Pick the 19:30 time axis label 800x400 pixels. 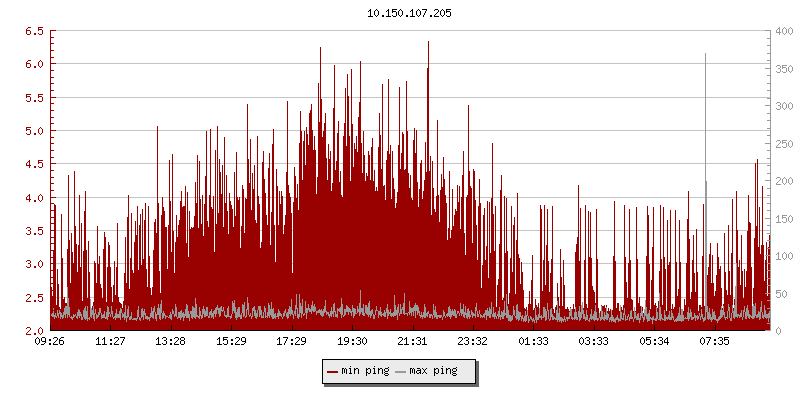tap(352, 341)
